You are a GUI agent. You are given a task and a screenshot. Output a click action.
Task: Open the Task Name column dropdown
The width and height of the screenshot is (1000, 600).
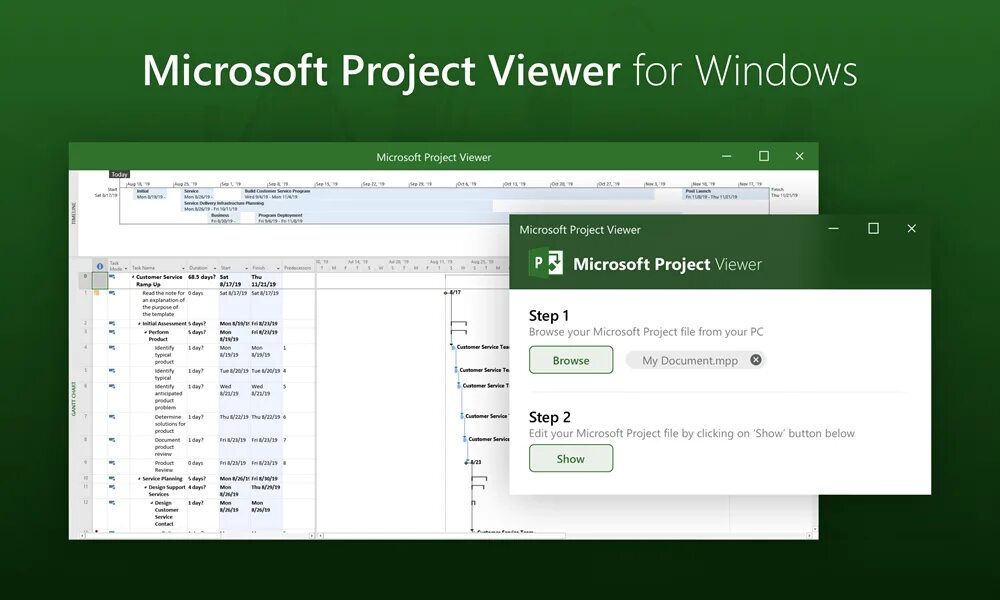click(183, 268)
